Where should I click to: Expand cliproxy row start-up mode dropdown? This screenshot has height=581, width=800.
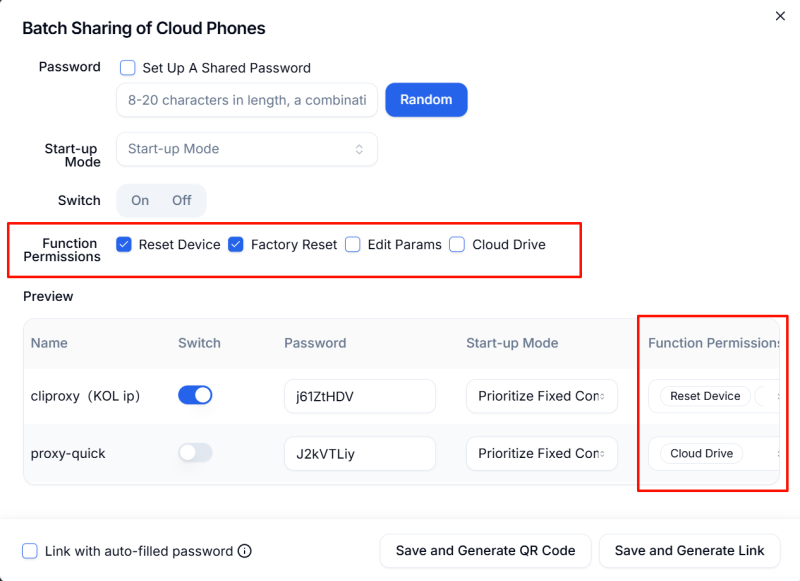pos(541,396)
